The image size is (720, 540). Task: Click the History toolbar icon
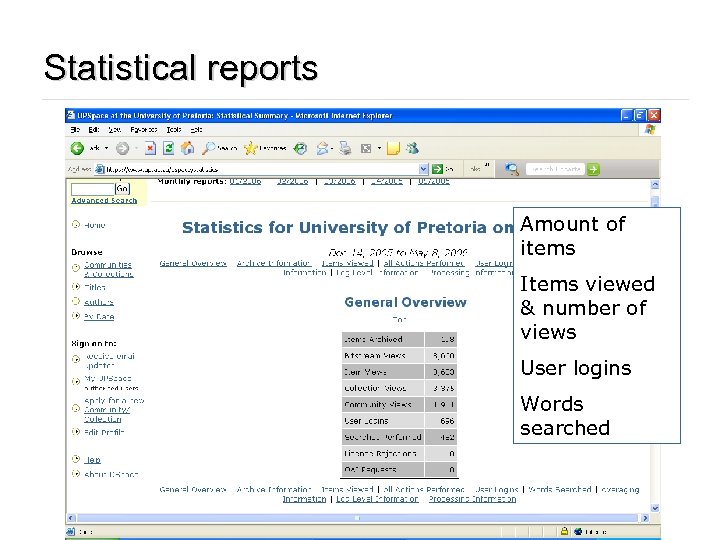click(300, 148)
